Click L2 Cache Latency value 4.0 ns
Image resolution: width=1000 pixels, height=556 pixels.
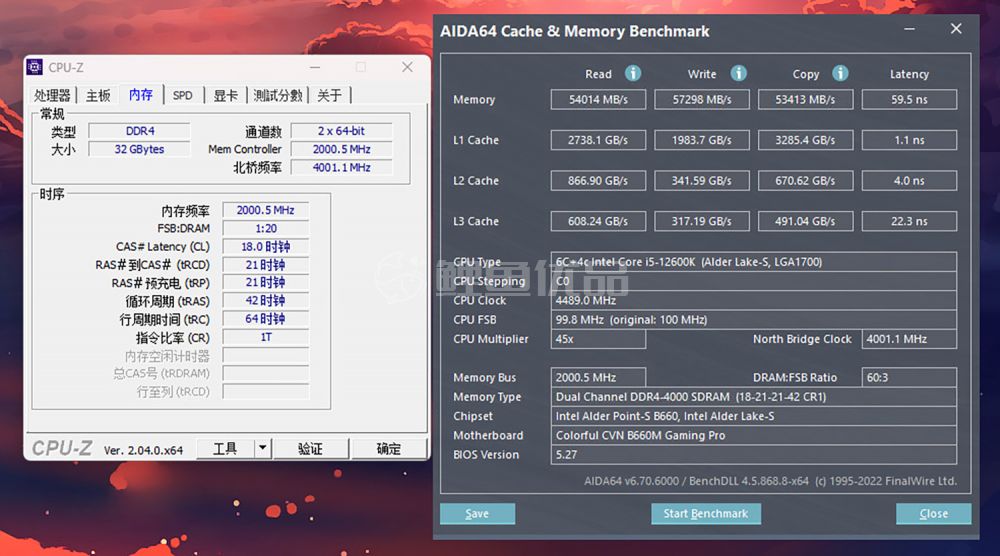click(x=909, y=180)
